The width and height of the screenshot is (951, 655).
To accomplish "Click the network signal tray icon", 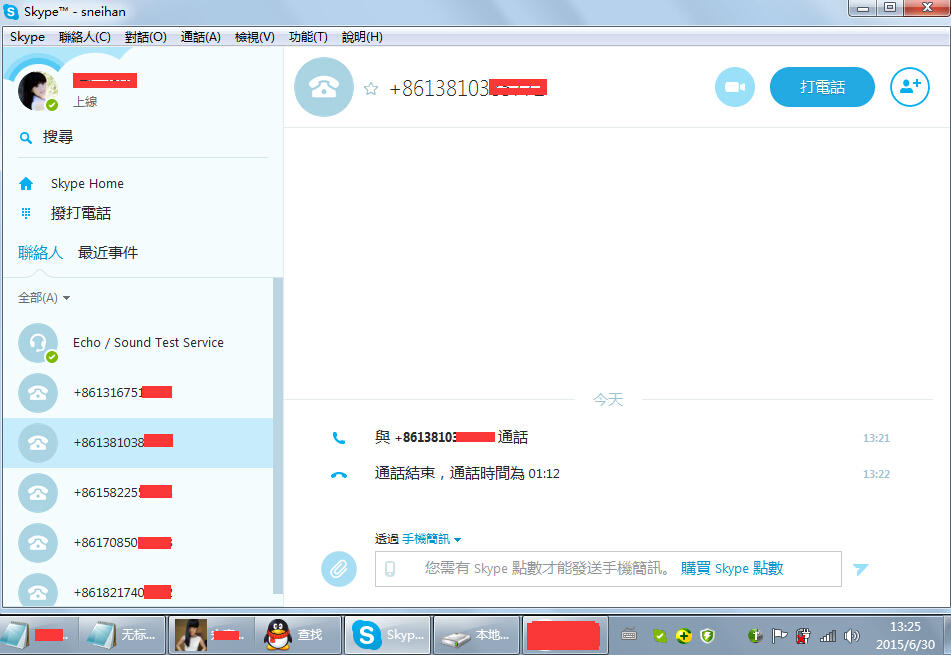I will click(x=828, y=636).
